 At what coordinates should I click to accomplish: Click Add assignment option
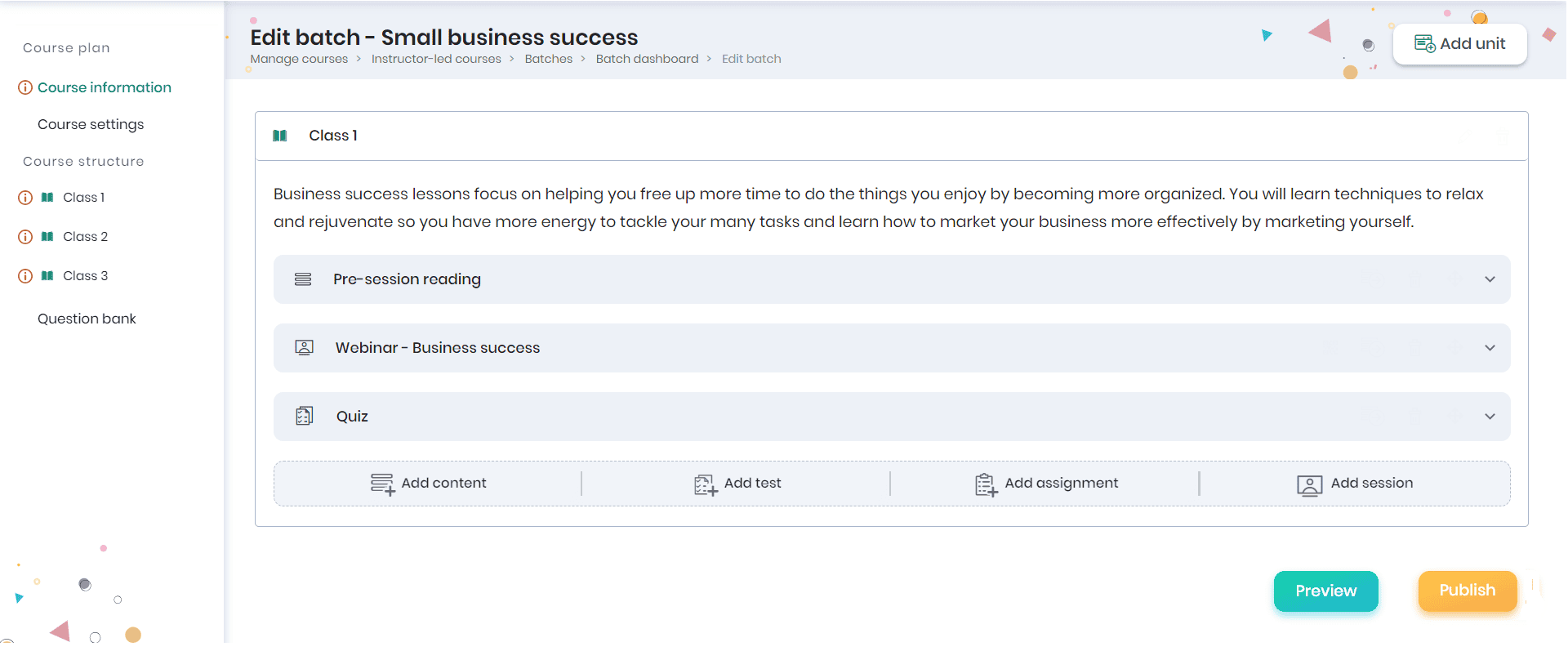1046,484
